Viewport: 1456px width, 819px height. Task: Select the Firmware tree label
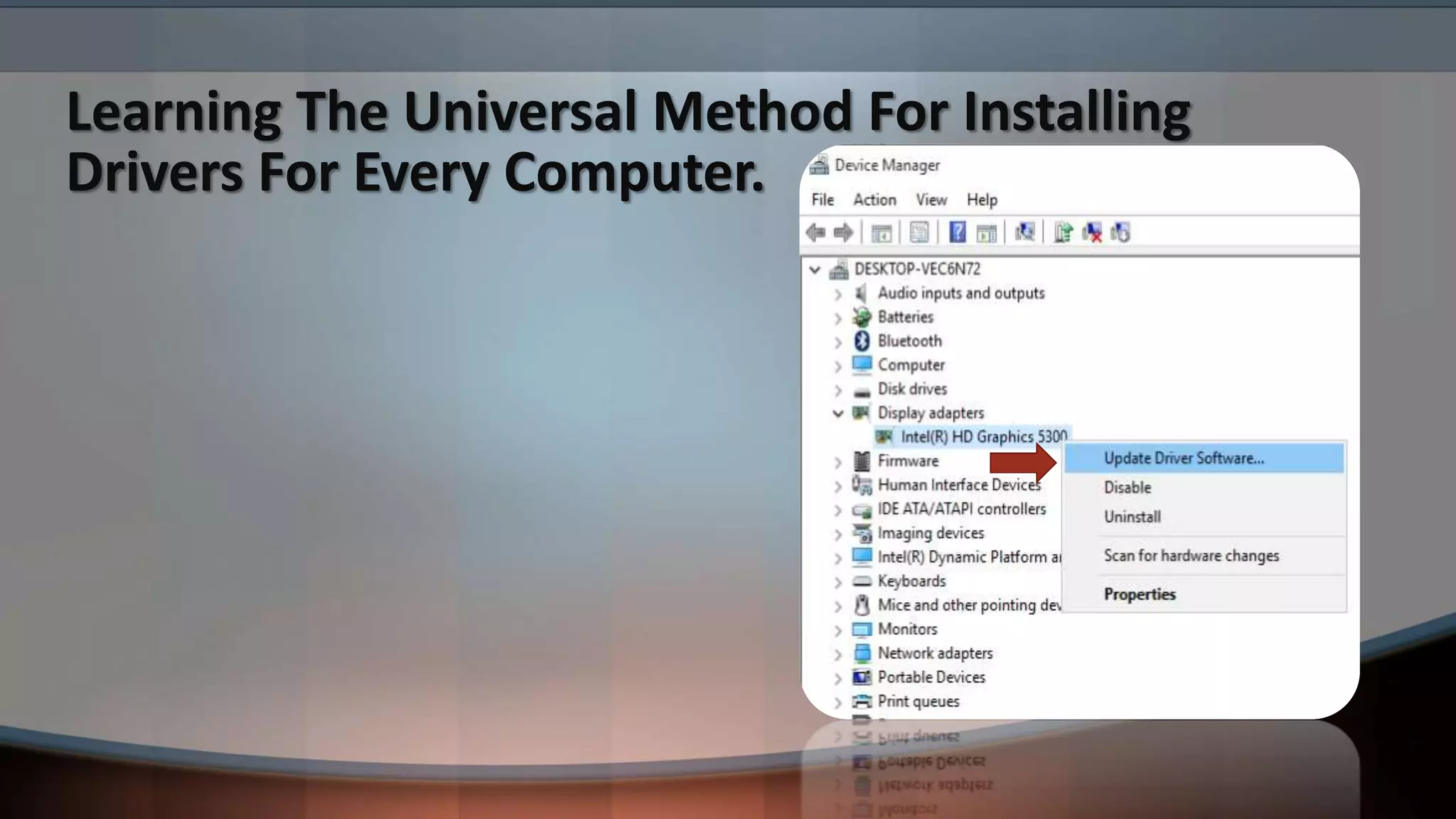click(908, 461)
